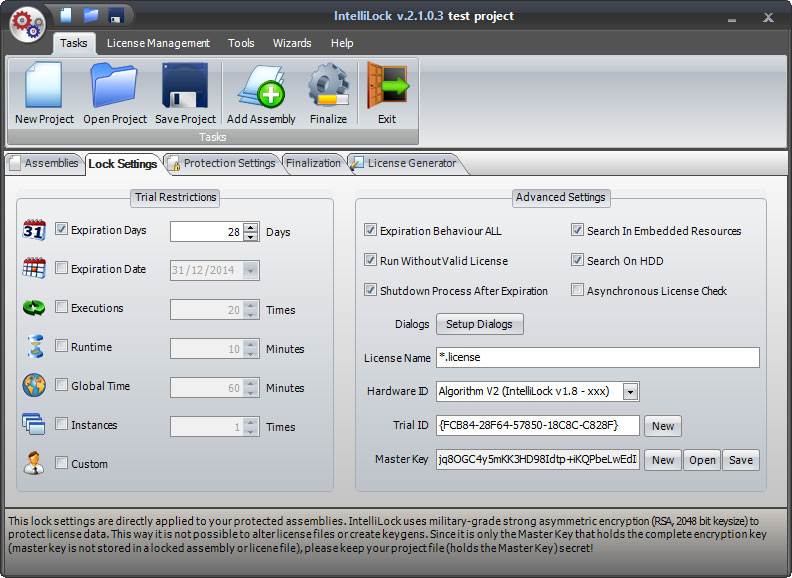
Task: Click the Runtime minutes spinner arrows
Action: pos(251,349)
